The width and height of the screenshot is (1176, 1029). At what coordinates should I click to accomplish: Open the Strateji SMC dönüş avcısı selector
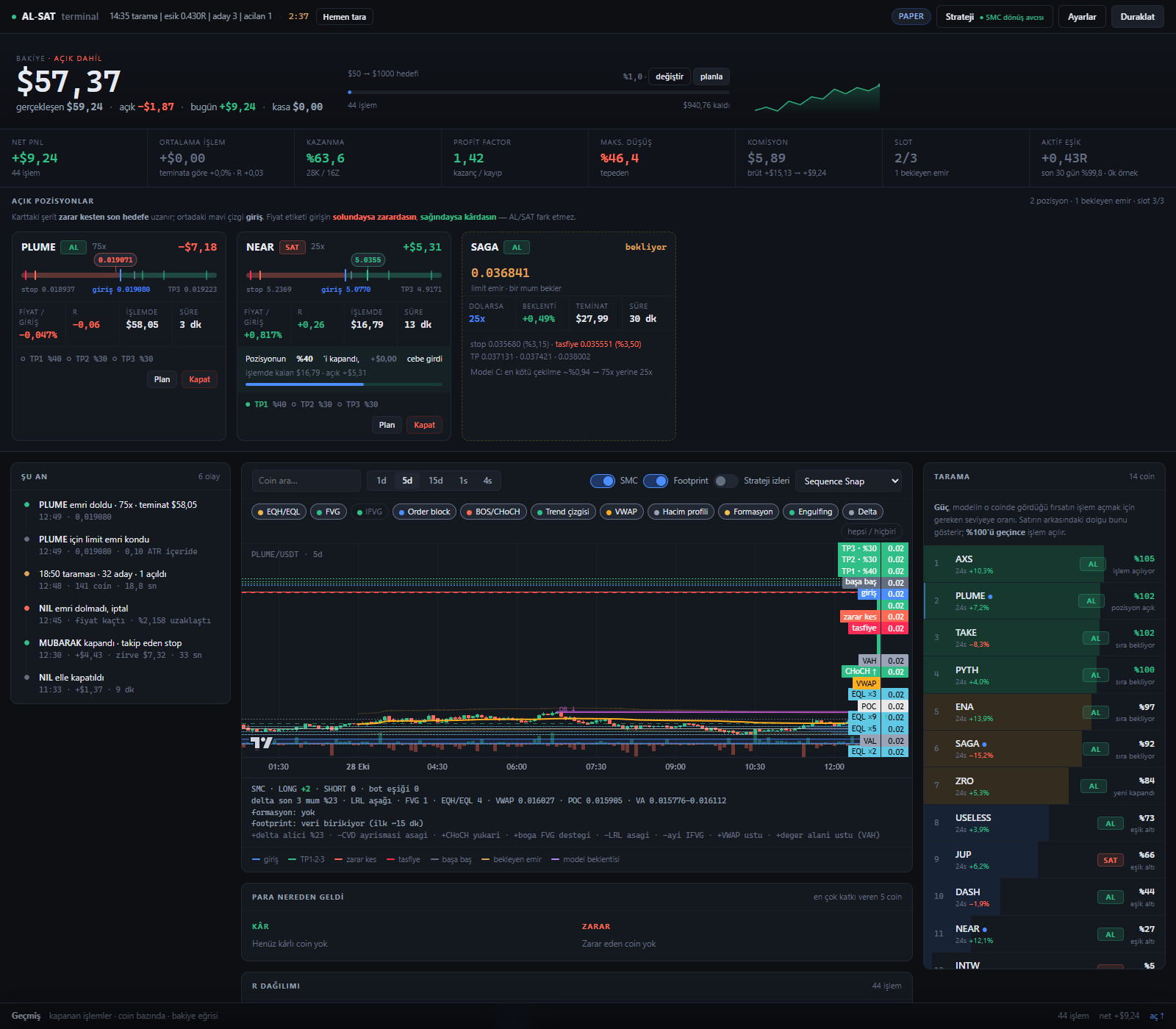[x=994, y=17]
